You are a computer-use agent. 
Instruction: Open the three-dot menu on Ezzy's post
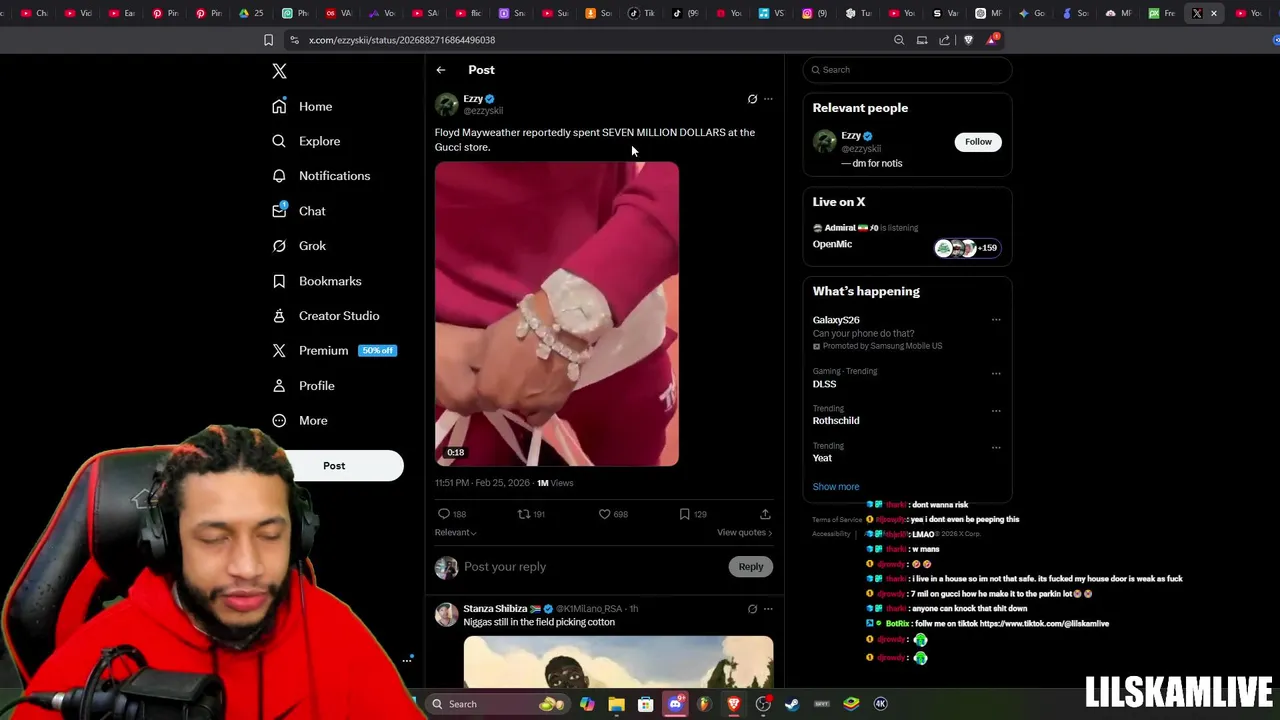tap(768, 99)
